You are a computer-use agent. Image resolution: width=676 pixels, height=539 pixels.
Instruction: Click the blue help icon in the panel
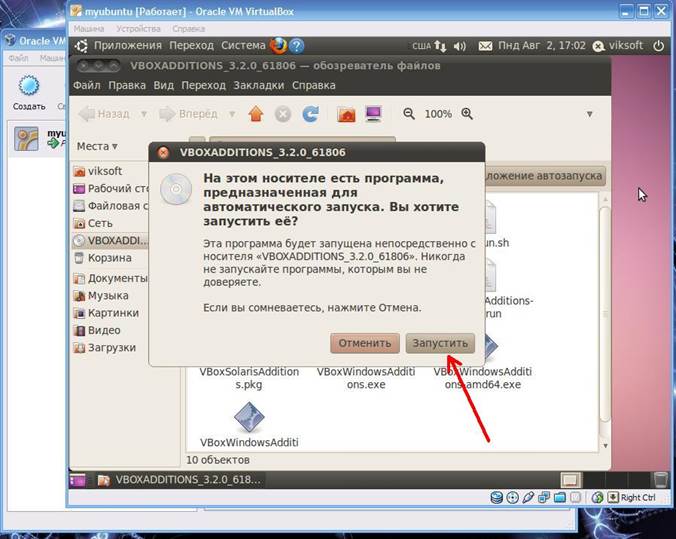[296, 46]
